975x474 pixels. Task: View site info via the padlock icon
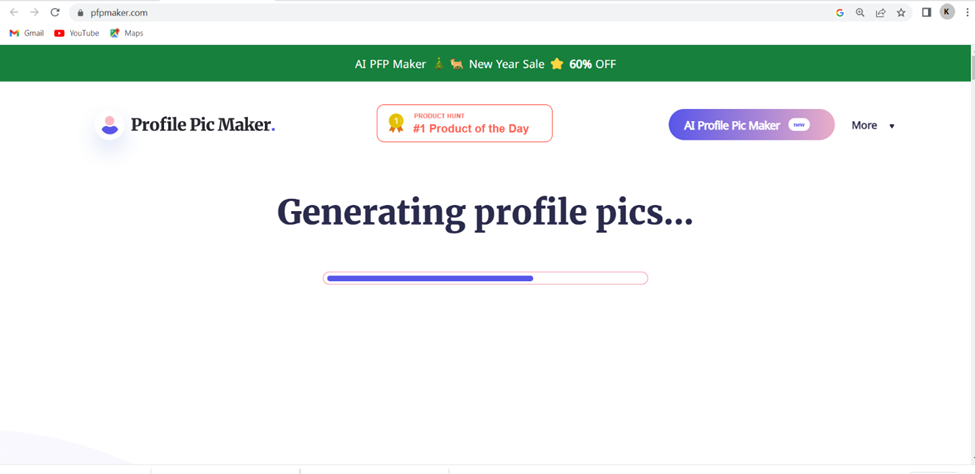pos(80,12)
